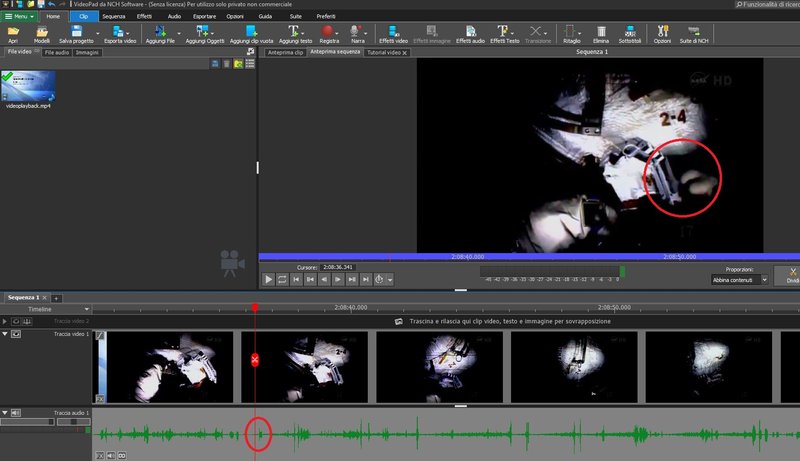Jump to the start of the sequence
Image resolution: width=800 pixels, height=461 pixels.
[x=296, y=279]
